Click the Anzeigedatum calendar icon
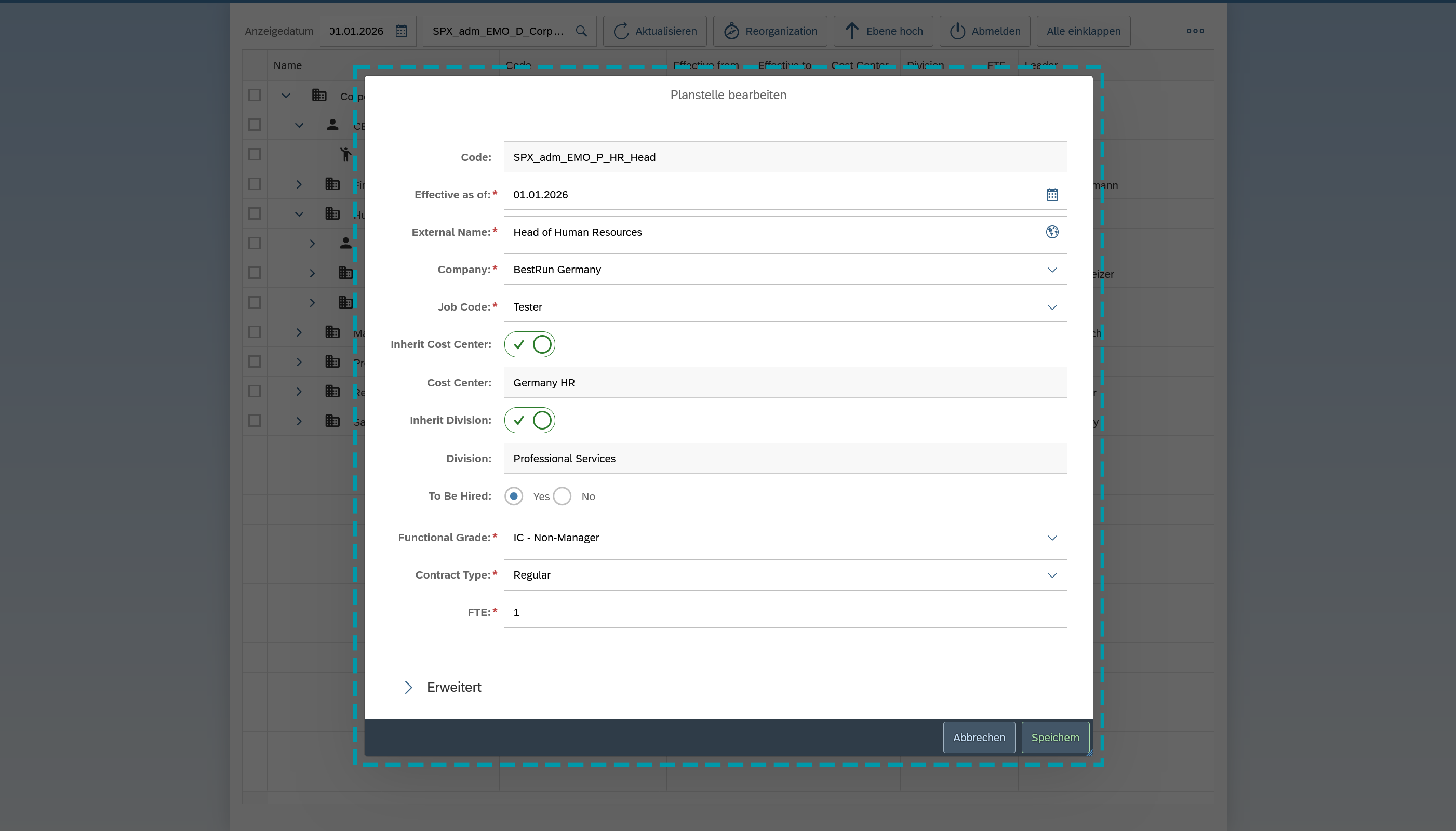 401,31
